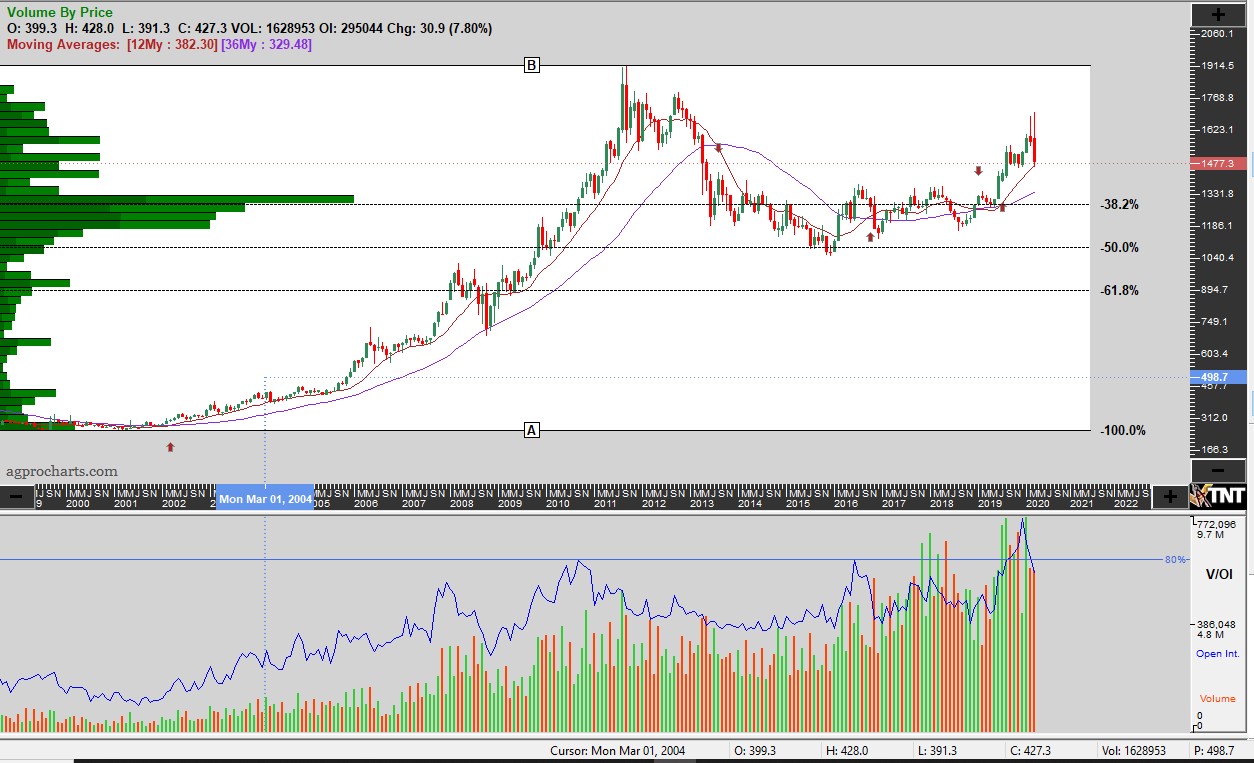Screen dimensions: 1254x763
Task: Click the 80% level label
Action: tap(1175, 560)
